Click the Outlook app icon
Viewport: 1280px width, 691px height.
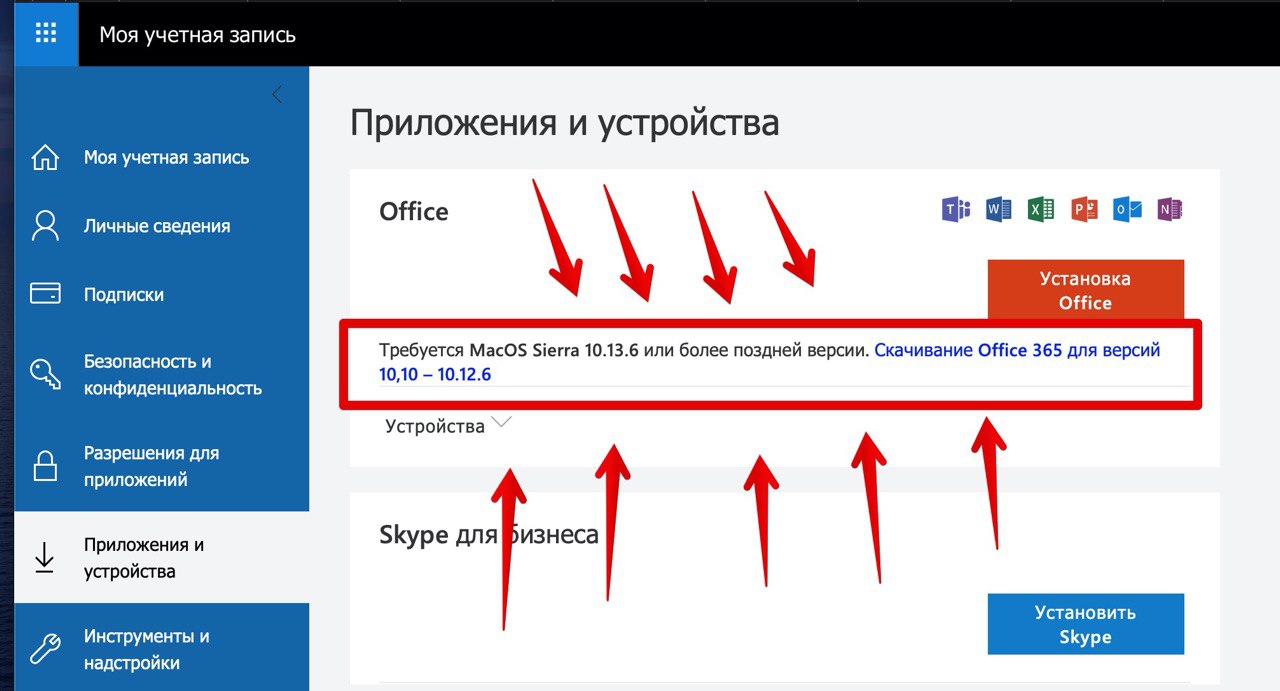pyautogui.click(x=1127, y=209)
